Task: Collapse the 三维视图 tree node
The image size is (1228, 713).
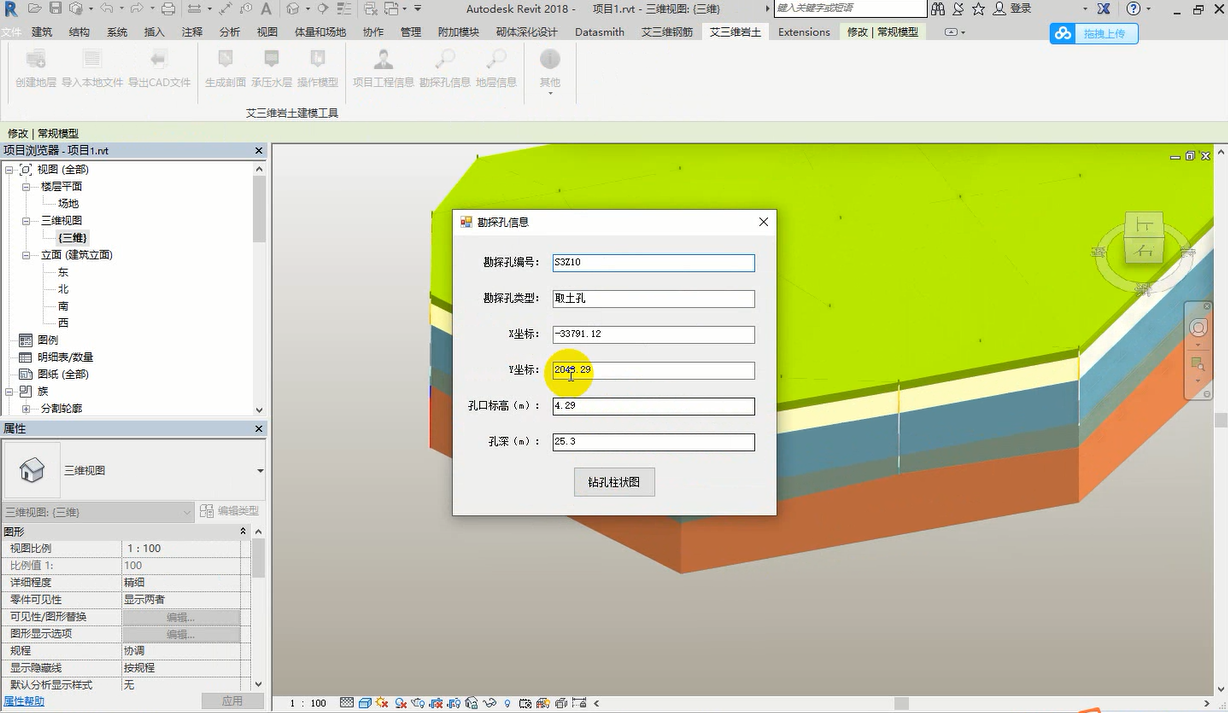Action: (27, 221)
